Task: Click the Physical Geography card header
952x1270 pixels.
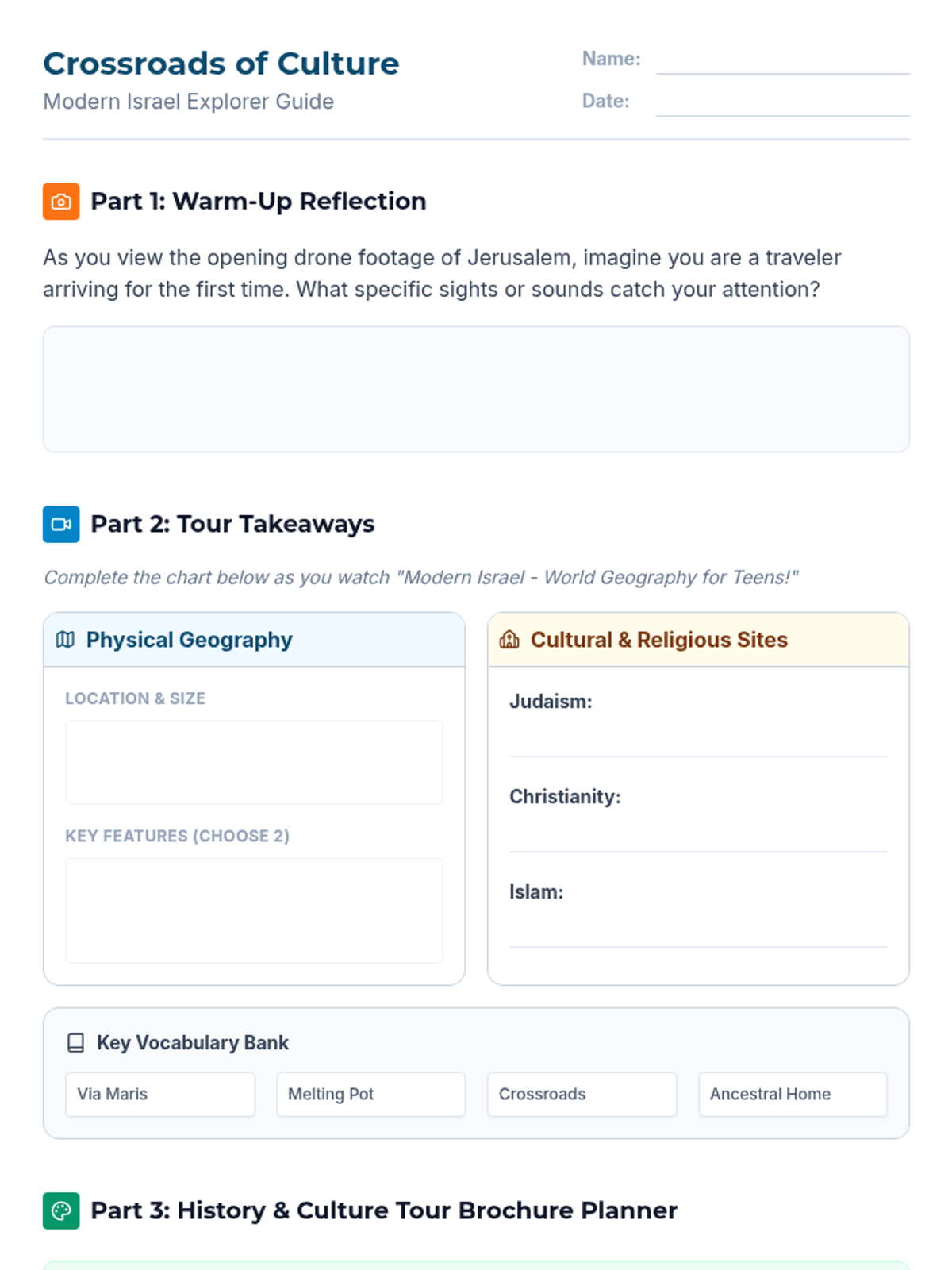Action: (254, 640)
